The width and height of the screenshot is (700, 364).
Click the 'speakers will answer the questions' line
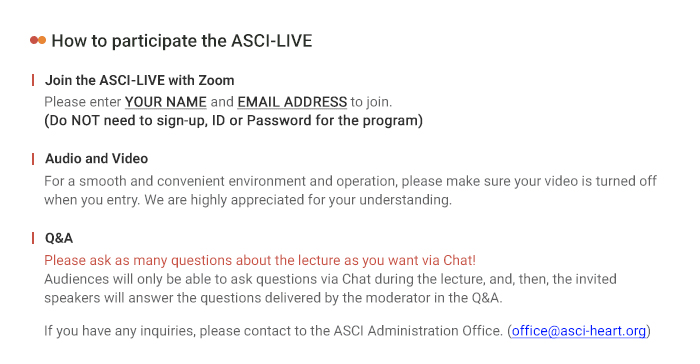pyautogui.click(x=273, y=298)
